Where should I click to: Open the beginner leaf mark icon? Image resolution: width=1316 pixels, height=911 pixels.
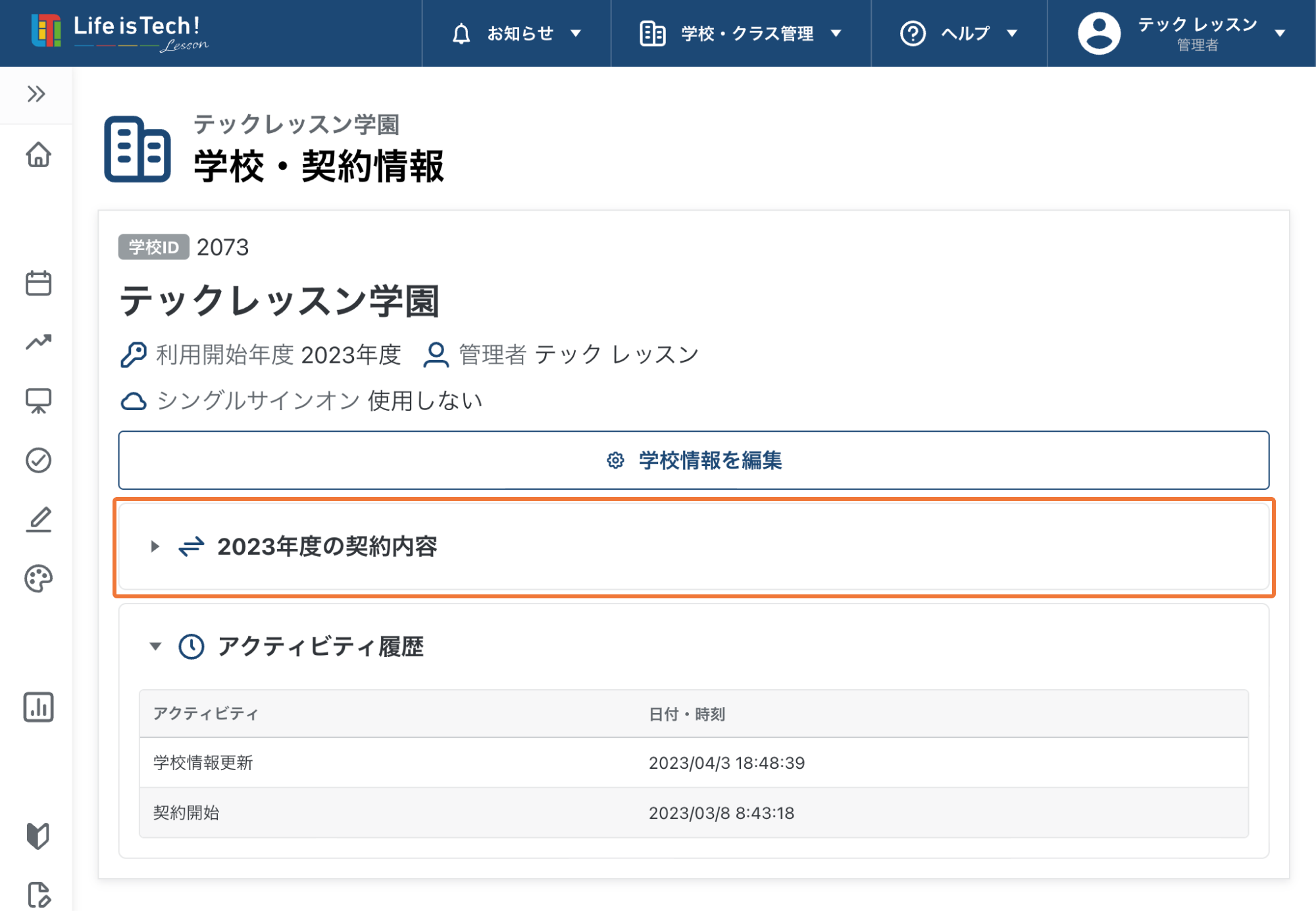pos(38,835)
